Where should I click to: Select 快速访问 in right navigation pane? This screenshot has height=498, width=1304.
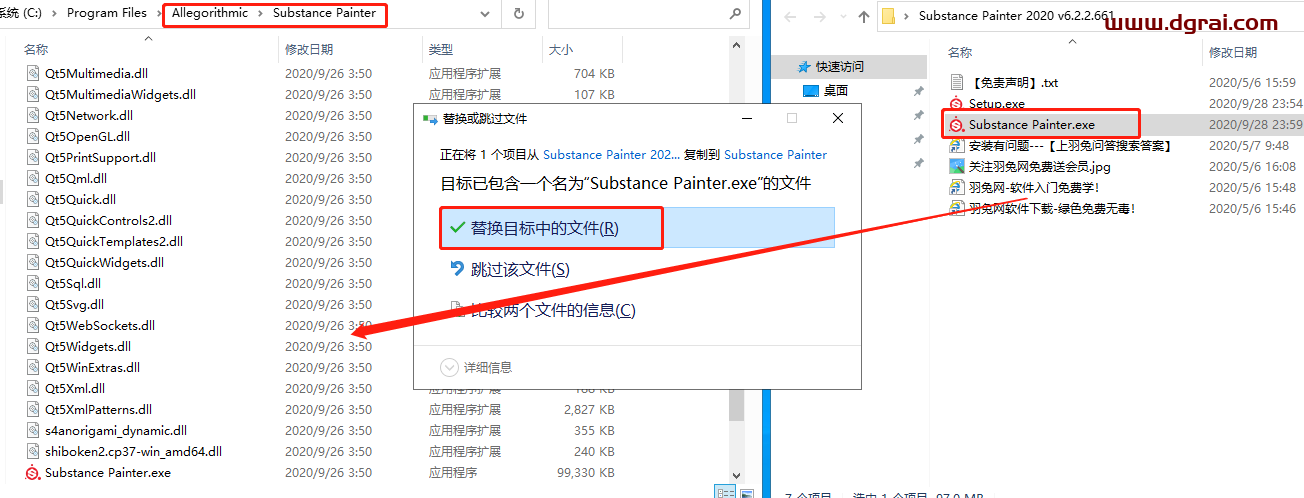(x=839, y=67)
